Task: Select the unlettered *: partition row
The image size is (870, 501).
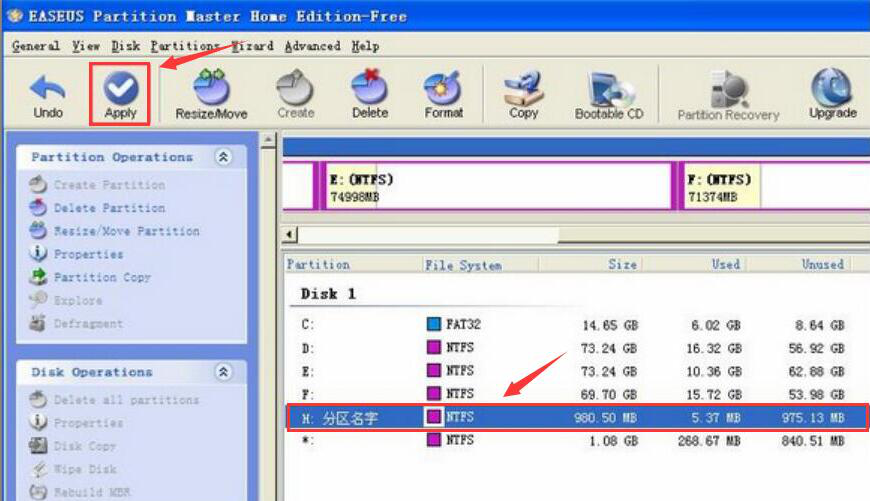Action: pos(577,441)
